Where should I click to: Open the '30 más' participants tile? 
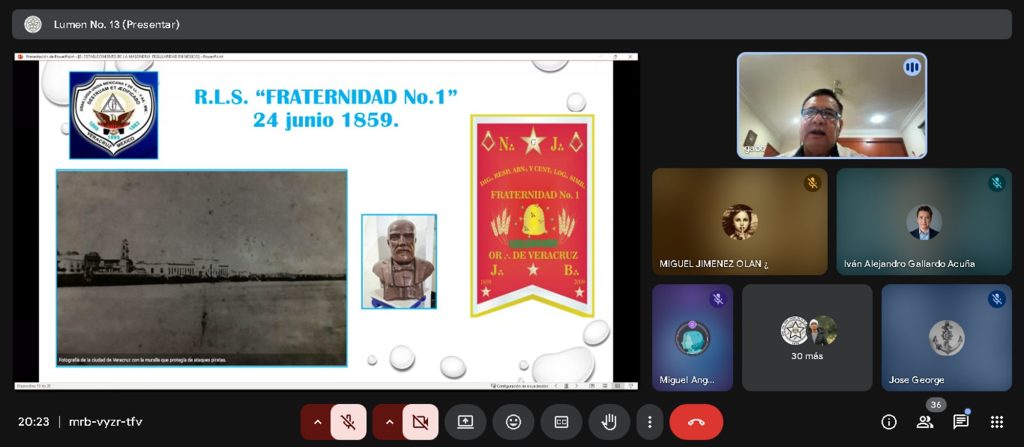(x=807, y=338)
